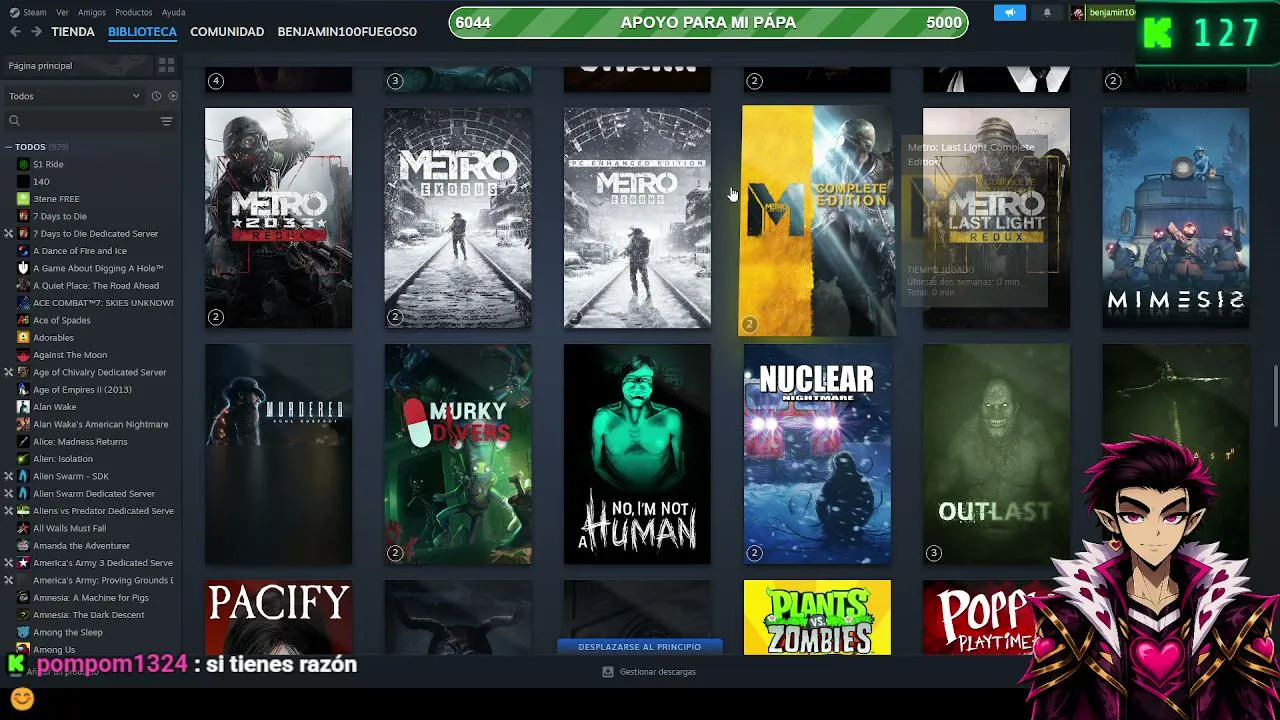Open the Ver menu

click(x=63, y=12)
